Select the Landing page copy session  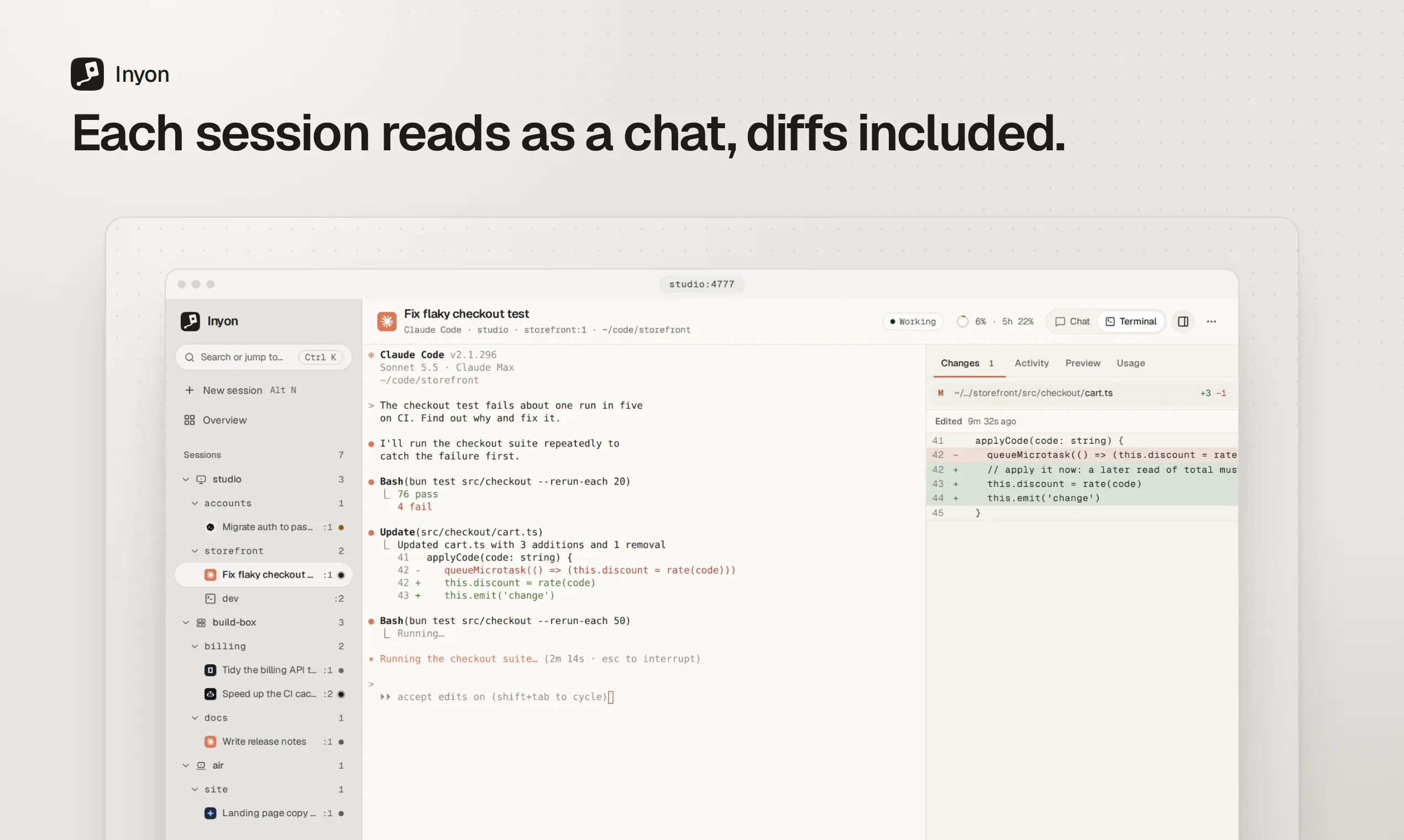click(263, 813)
